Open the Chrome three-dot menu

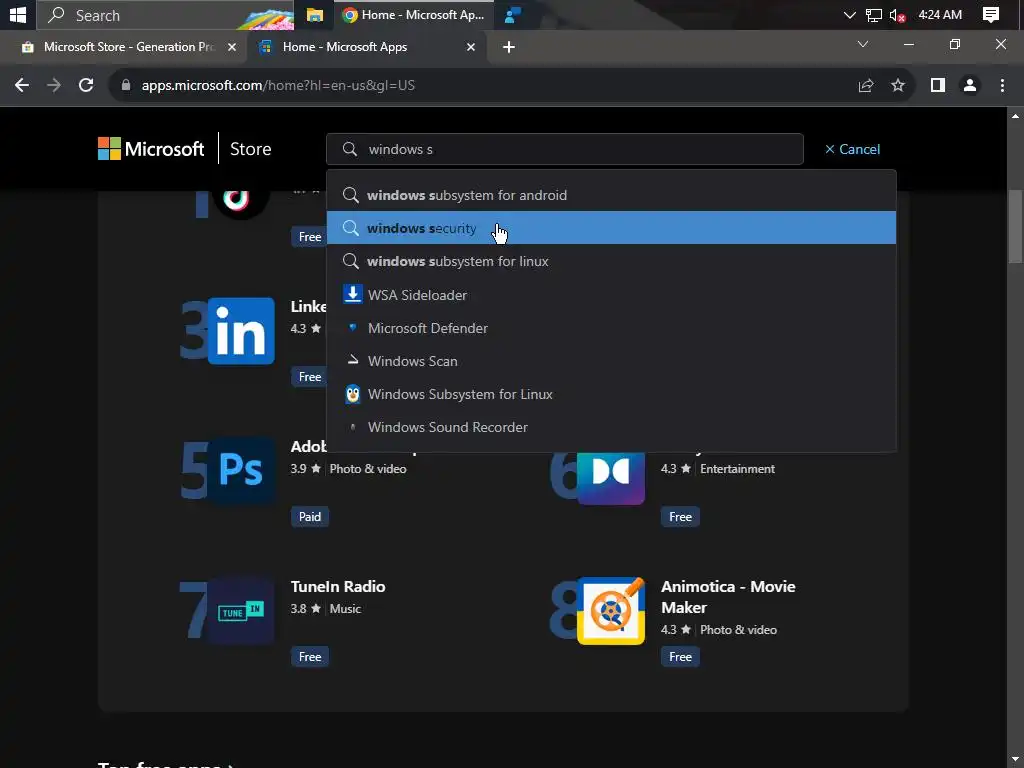tap(1002, 85)
